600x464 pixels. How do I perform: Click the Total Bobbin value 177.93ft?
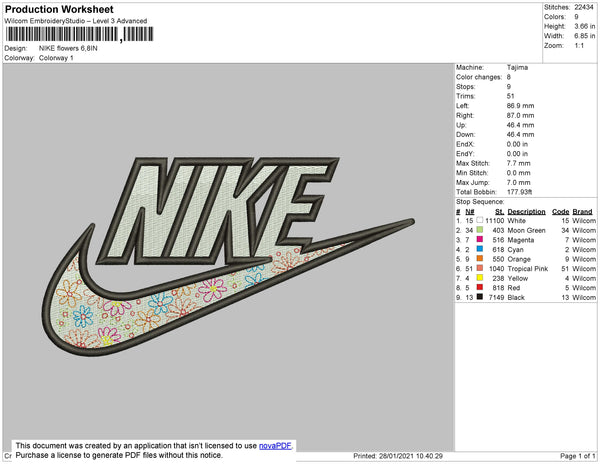tap(519, 192)
